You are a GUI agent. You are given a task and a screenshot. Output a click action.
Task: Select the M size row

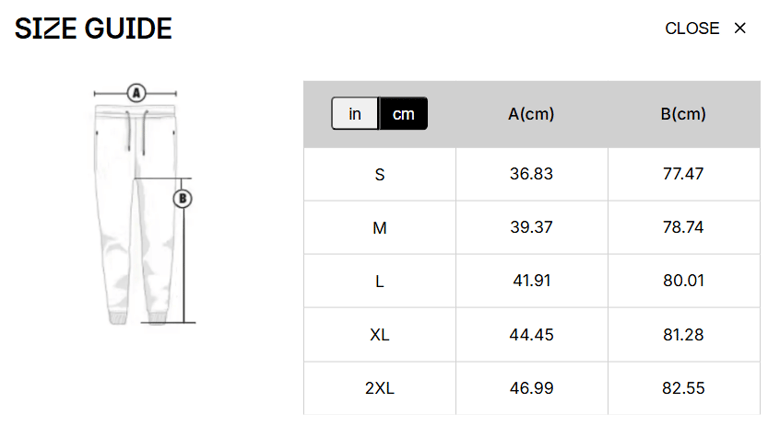[380, 228]
